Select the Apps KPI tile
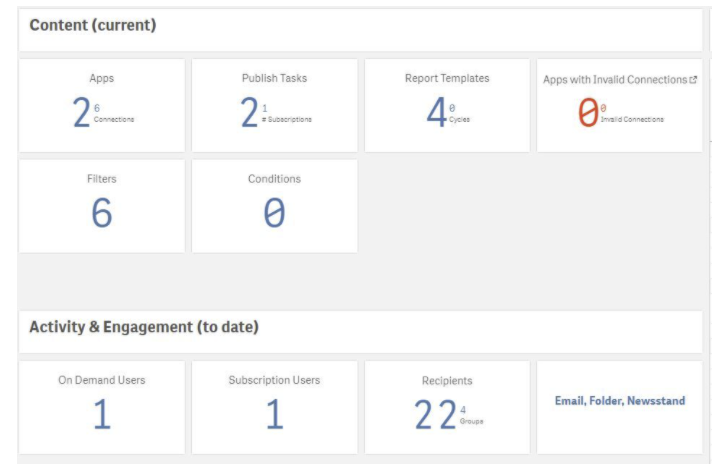Image resolution: width=715 pixels, height=472 pixels. coord(102,105)
